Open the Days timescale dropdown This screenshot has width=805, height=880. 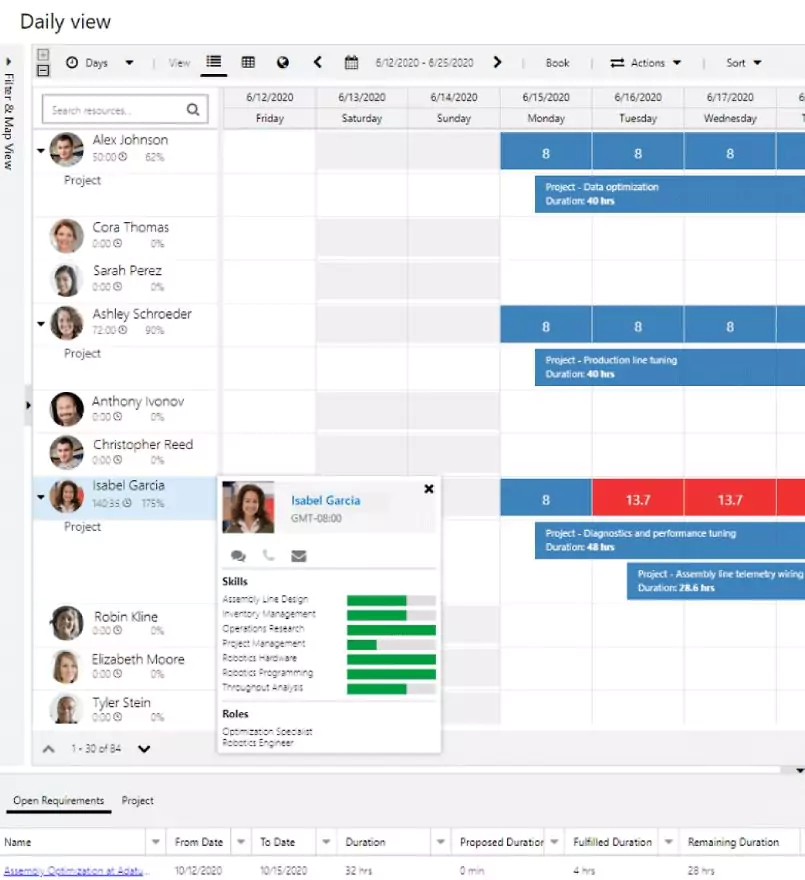(x=99, y=63)
